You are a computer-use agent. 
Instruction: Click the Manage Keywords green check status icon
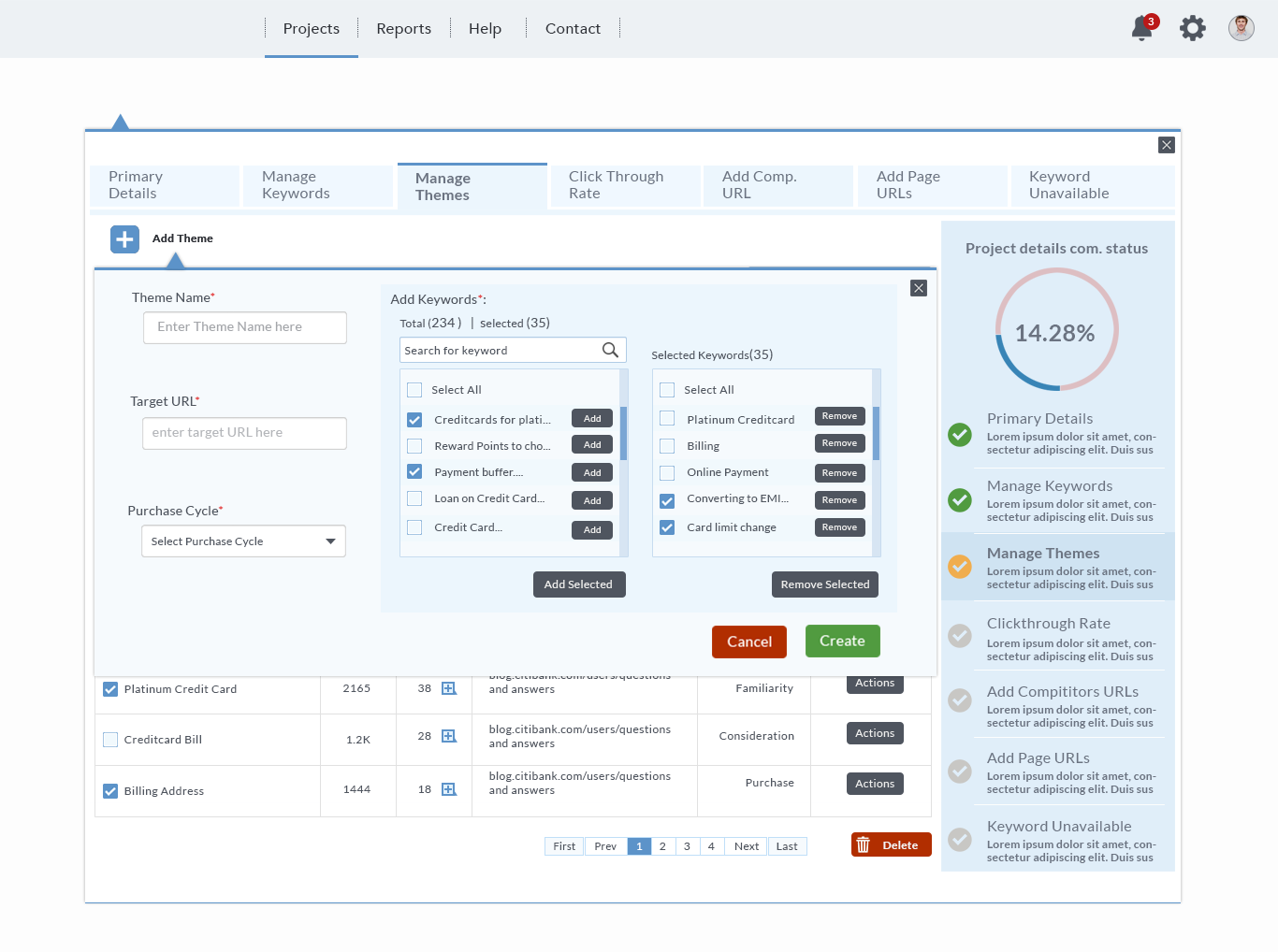(x=960, y=500)
